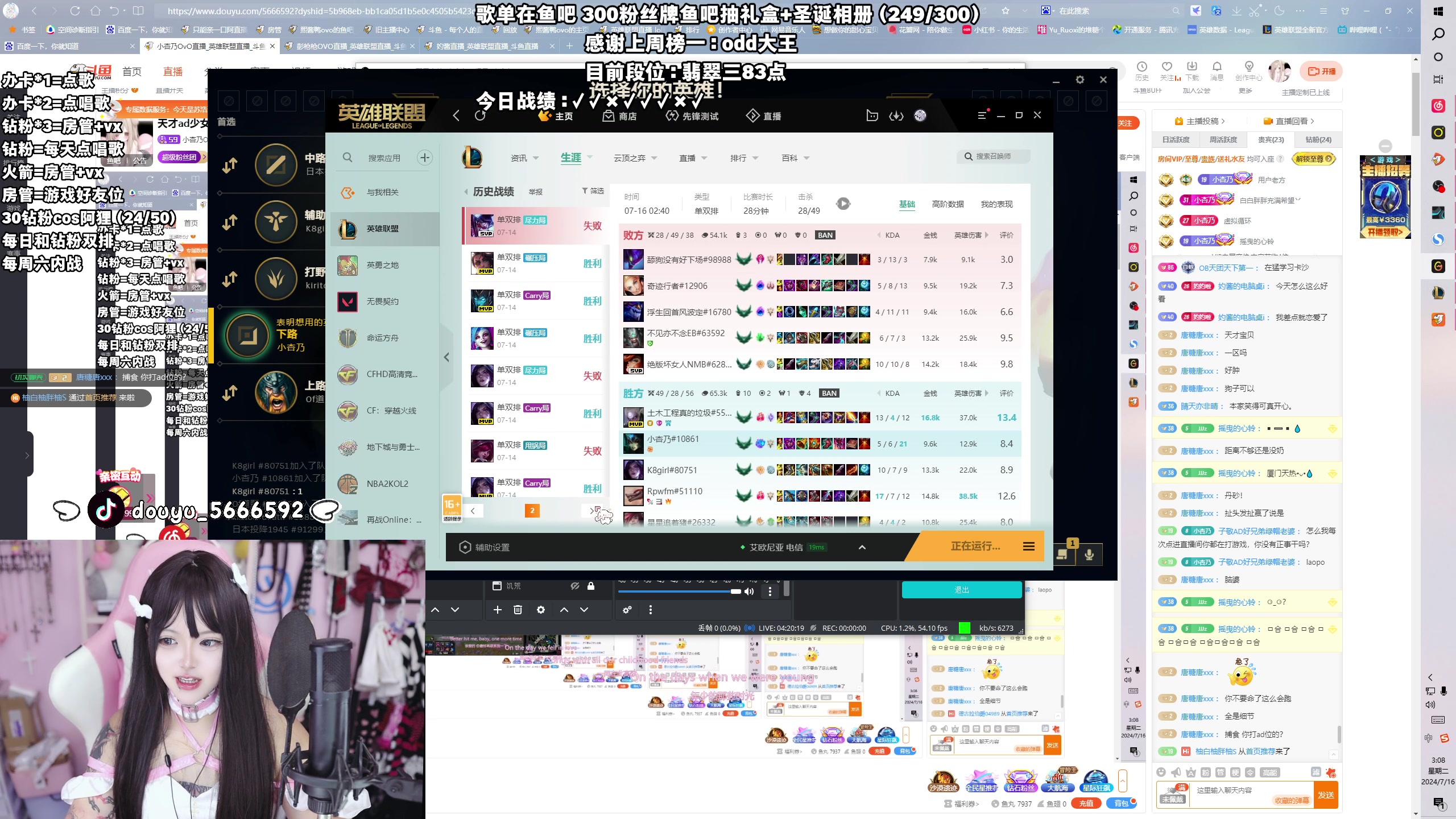Open the launcher hamburger menu with red dot

[x=982, y=115]
